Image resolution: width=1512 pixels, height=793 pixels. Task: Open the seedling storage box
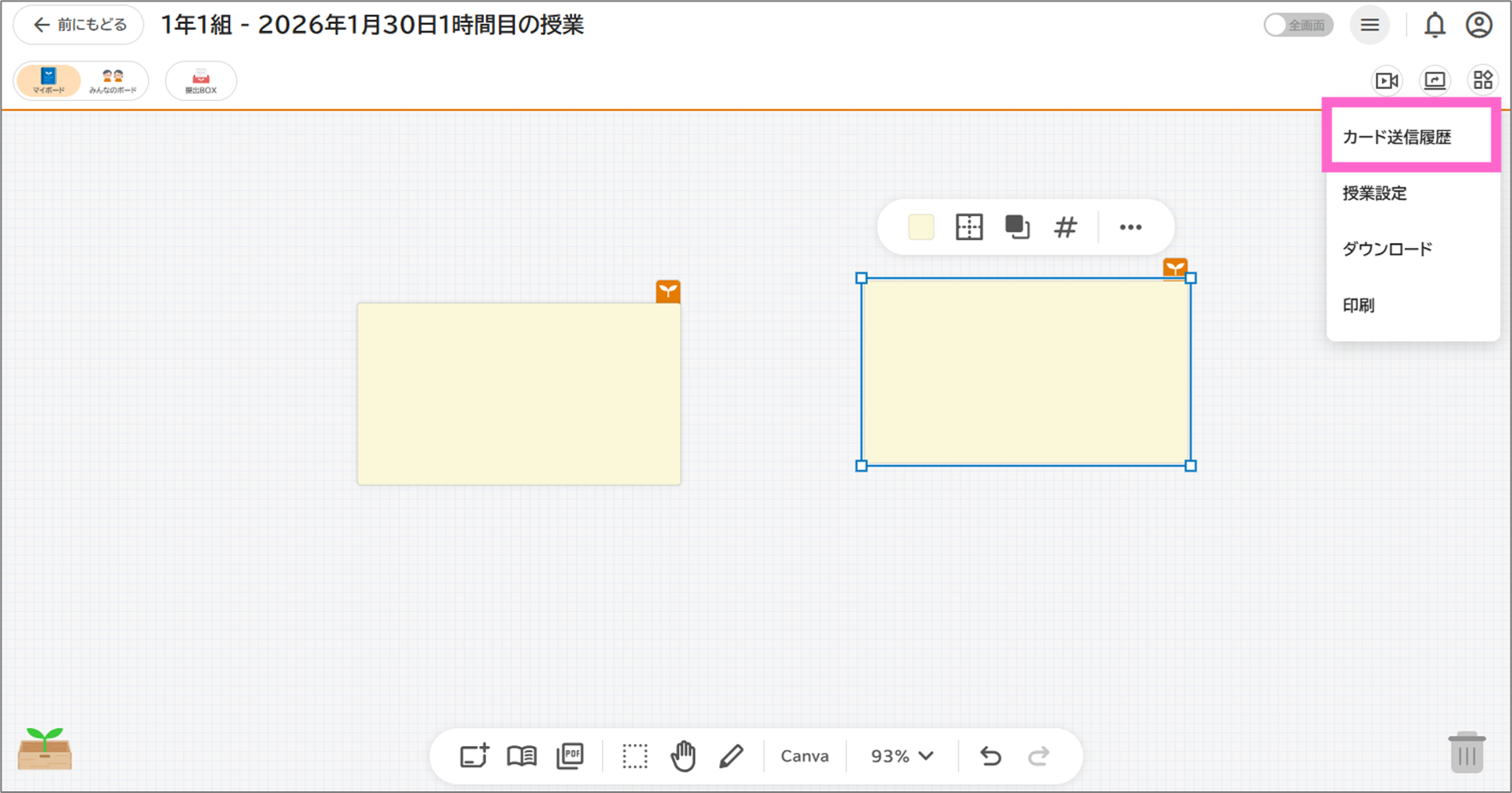tap(44, 749)
